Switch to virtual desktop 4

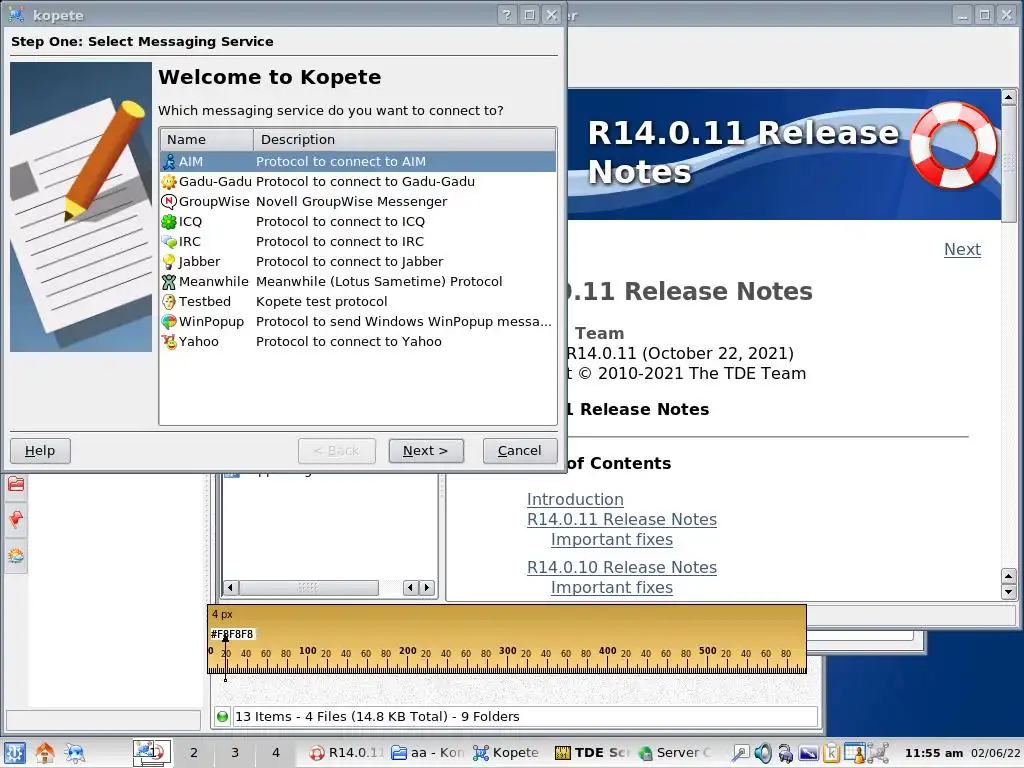click(x=276, y=753)
